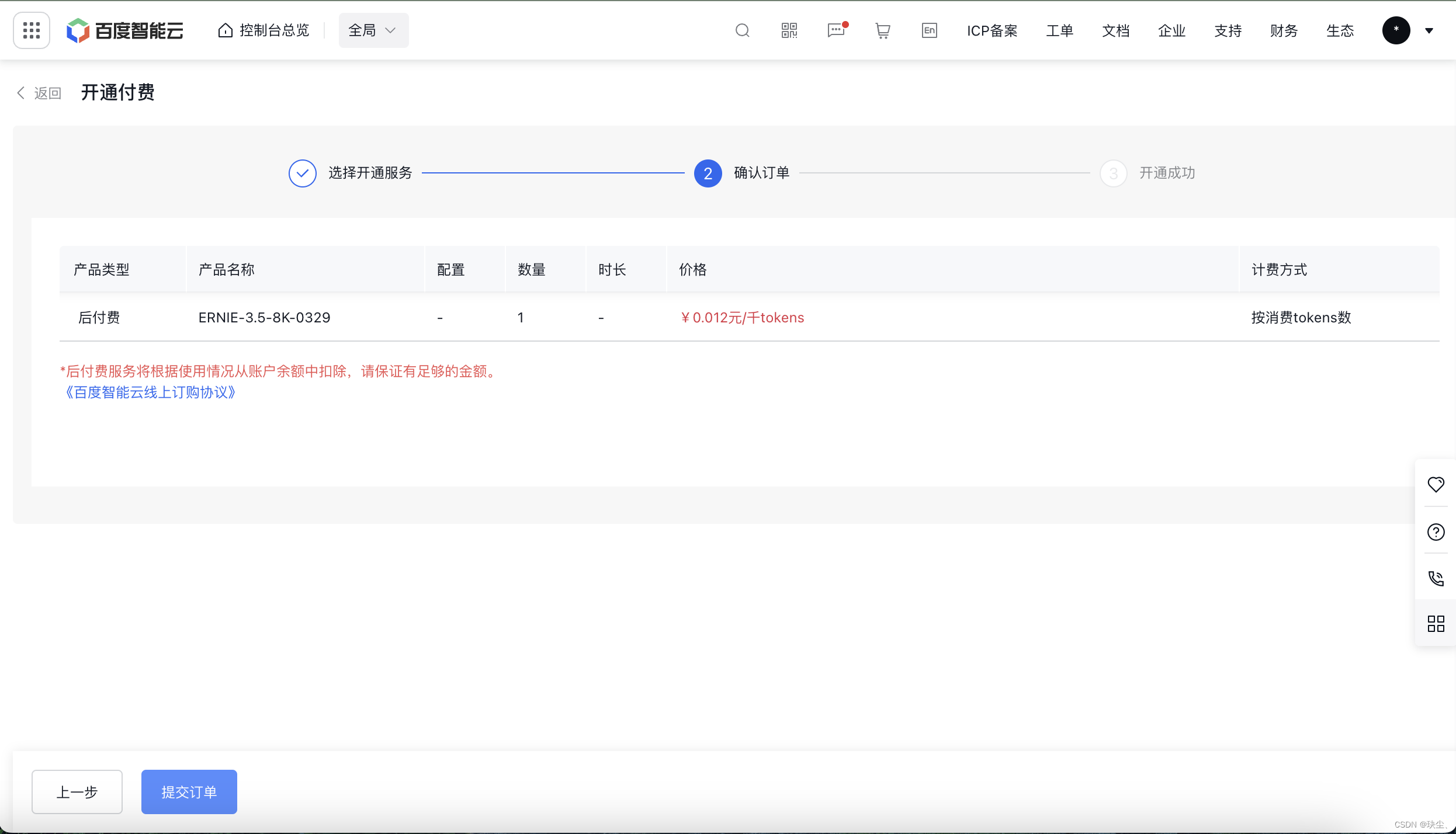Open the 生态 menu
Screen dimensions: 1456x834
1340,30
